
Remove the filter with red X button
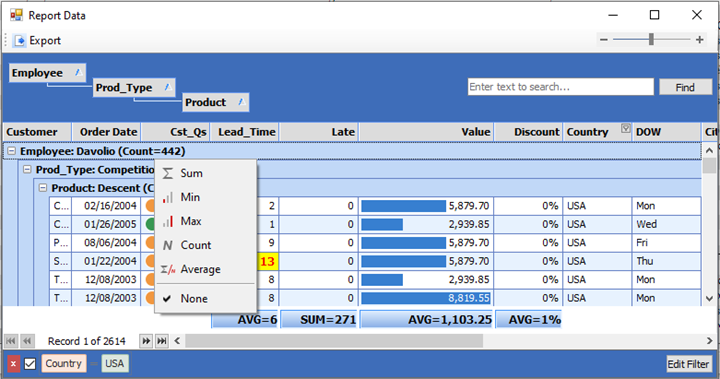tap(13, 364)
